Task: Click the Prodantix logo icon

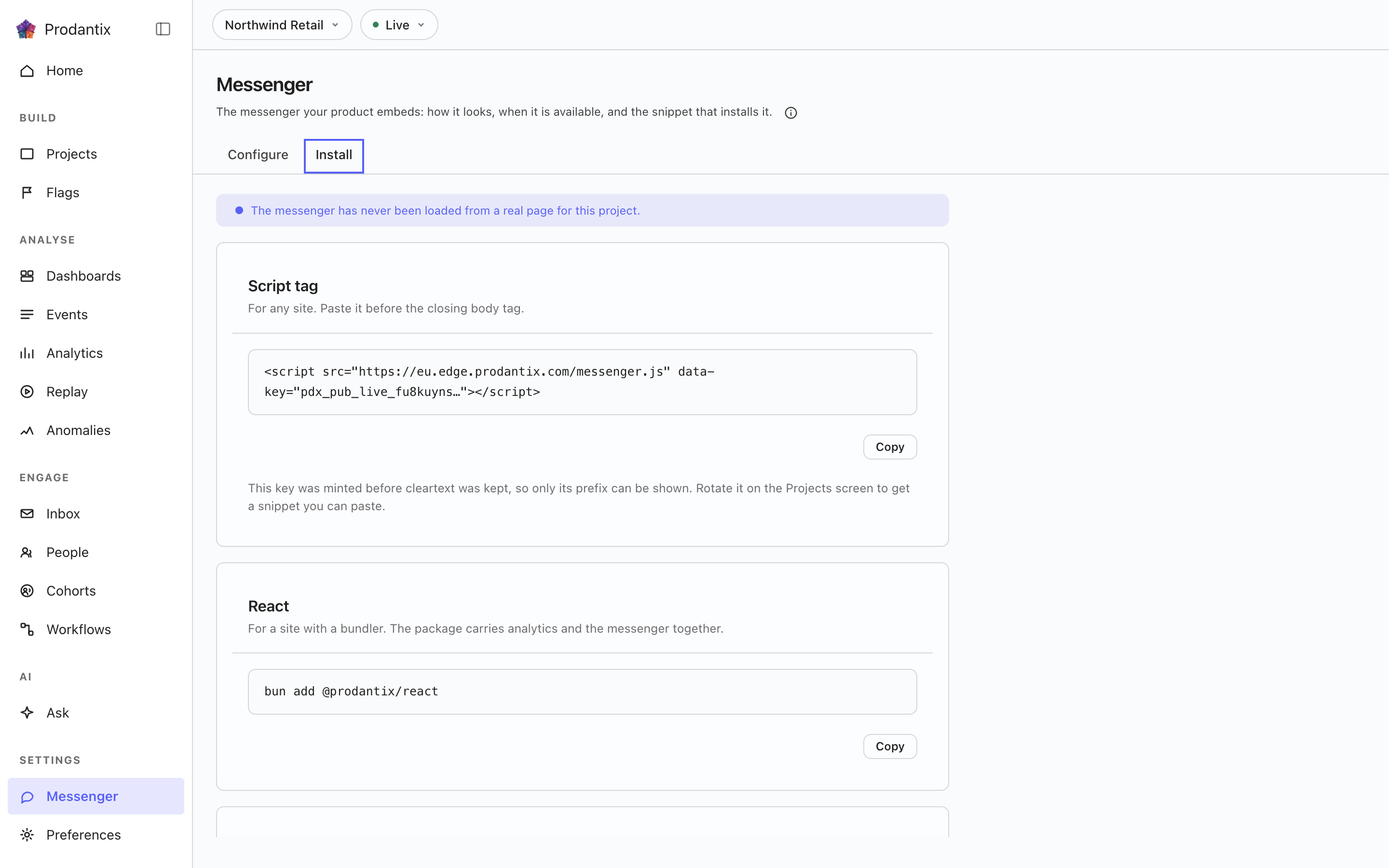Action: pyautogui.click(x=26, y=29)
